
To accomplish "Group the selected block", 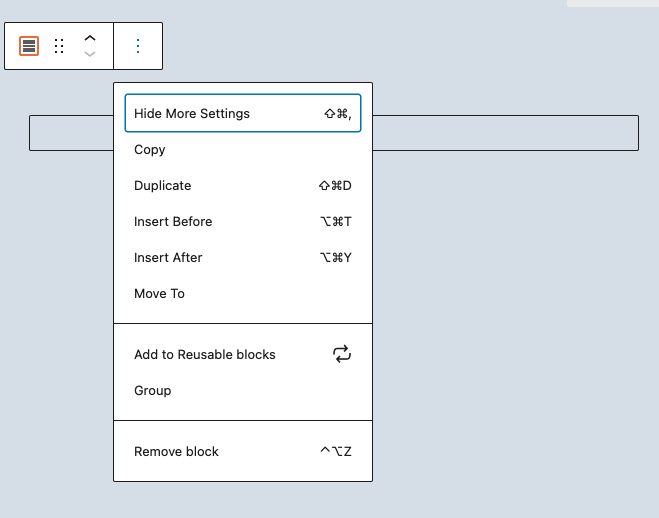I will click(243, 391).
